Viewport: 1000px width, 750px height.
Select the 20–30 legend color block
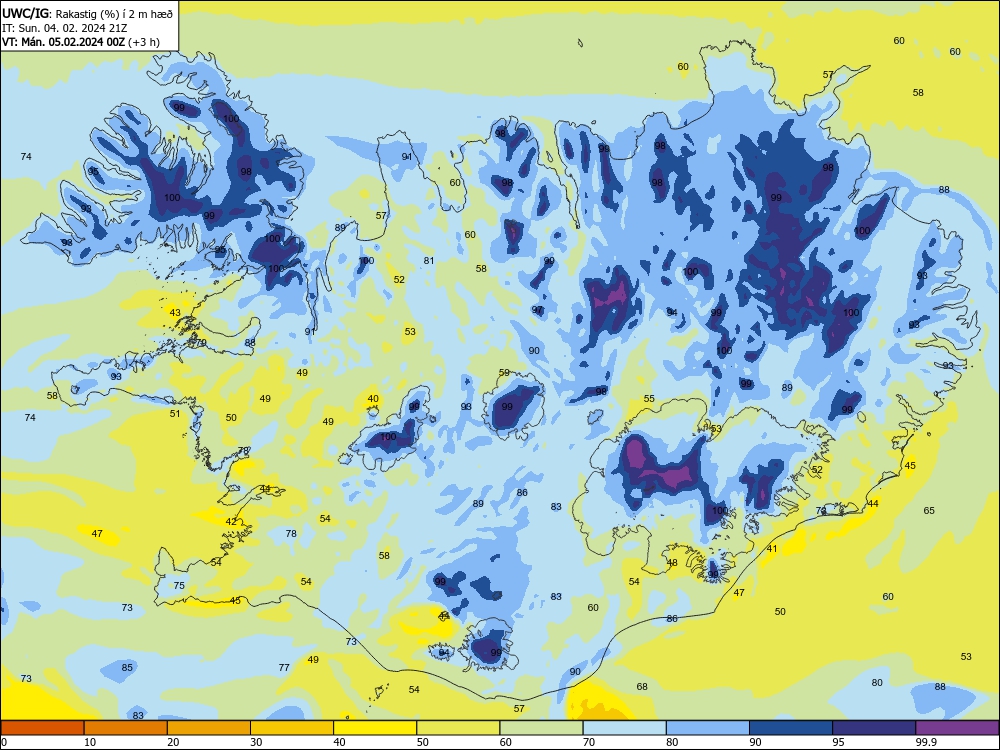coord(209,728)
